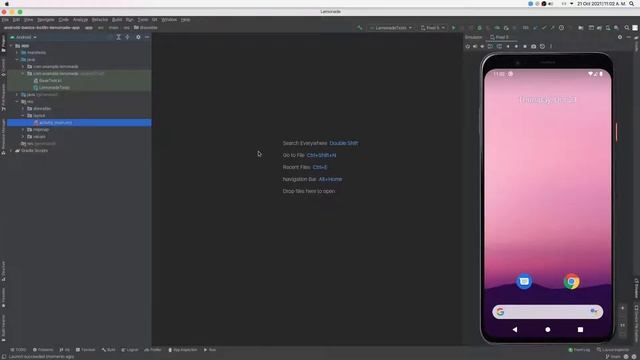This screenshot has width=640, height=360.
Task: Open the Android view dropdown in Project panel
Action: 24,37
